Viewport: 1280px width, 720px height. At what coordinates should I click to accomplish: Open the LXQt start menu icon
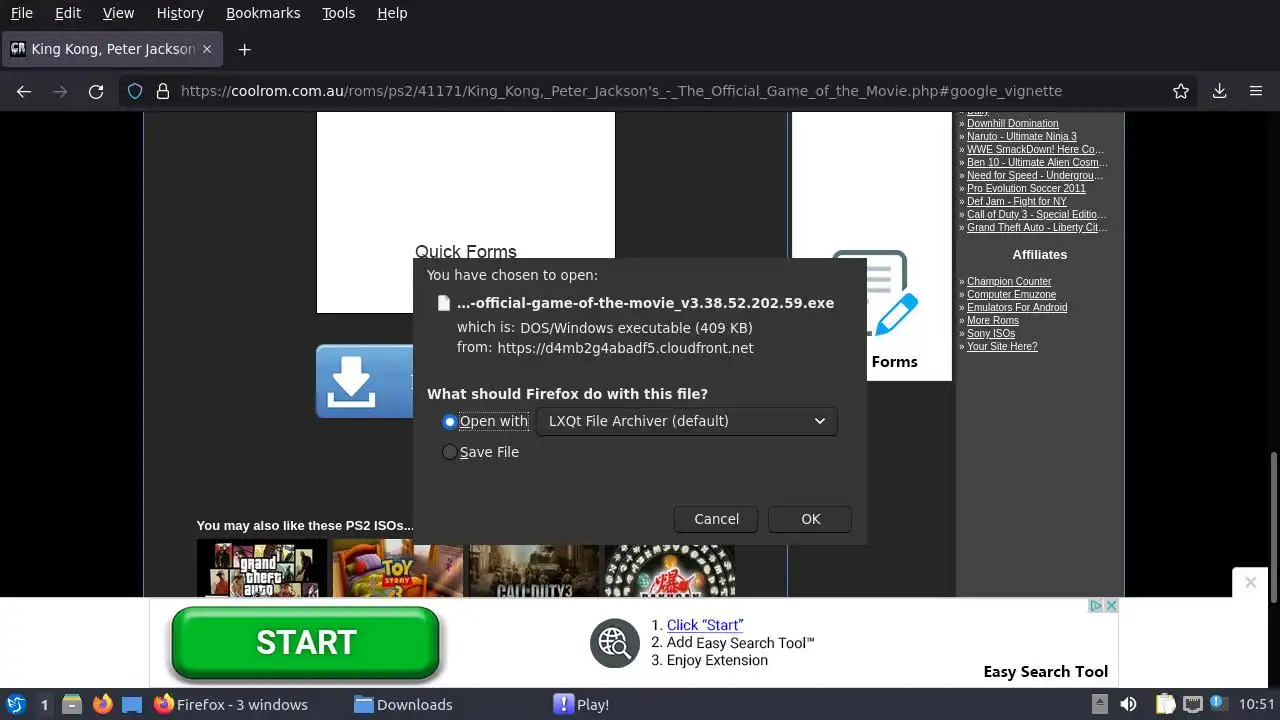tap(16, 704)
